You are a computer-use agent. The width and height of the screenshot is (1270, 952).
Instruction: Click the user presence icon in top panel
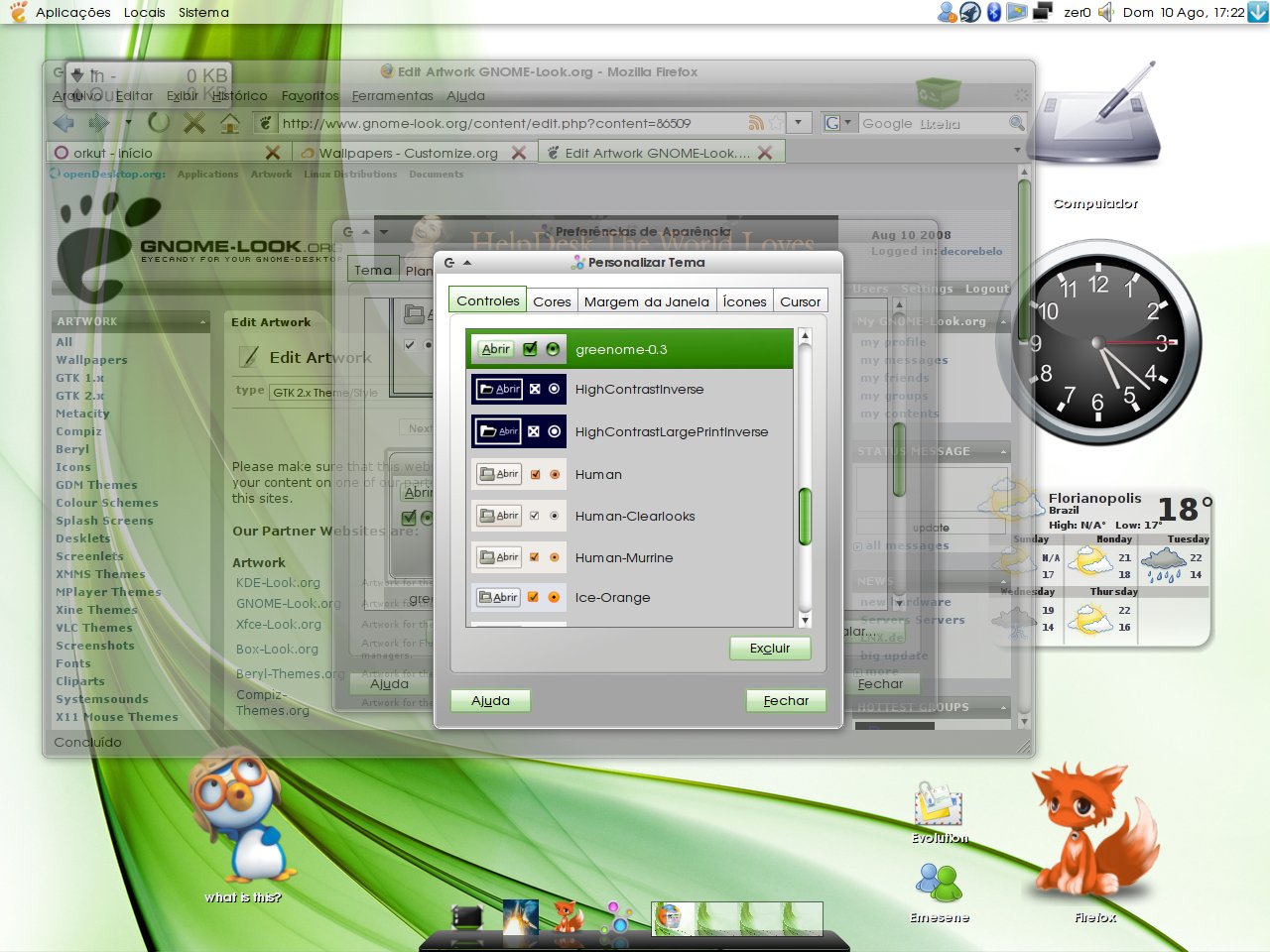pyautogui.click(x=947, y=13)
